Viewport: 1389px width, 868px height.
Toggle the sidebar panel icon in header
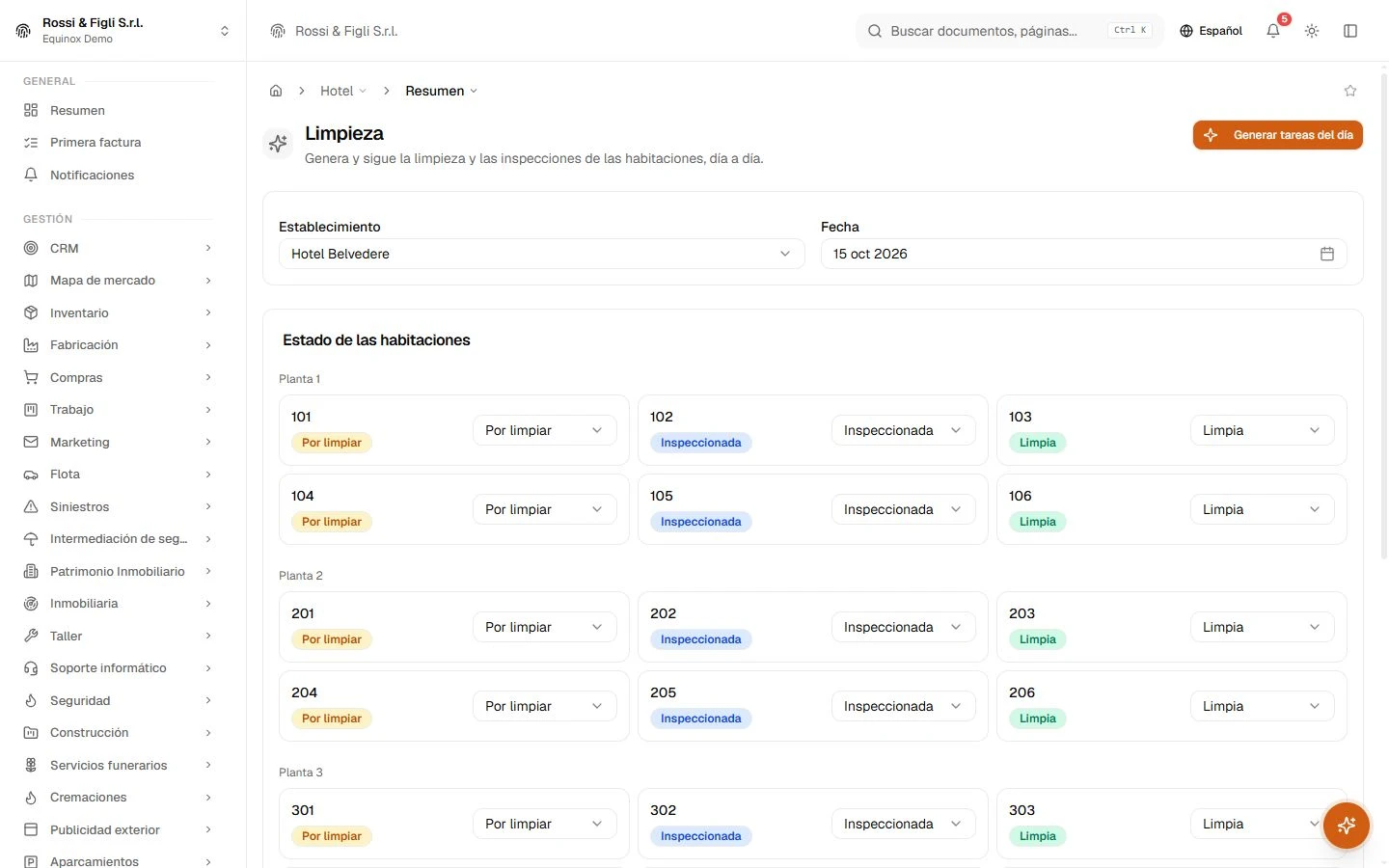pos(1350,31)
